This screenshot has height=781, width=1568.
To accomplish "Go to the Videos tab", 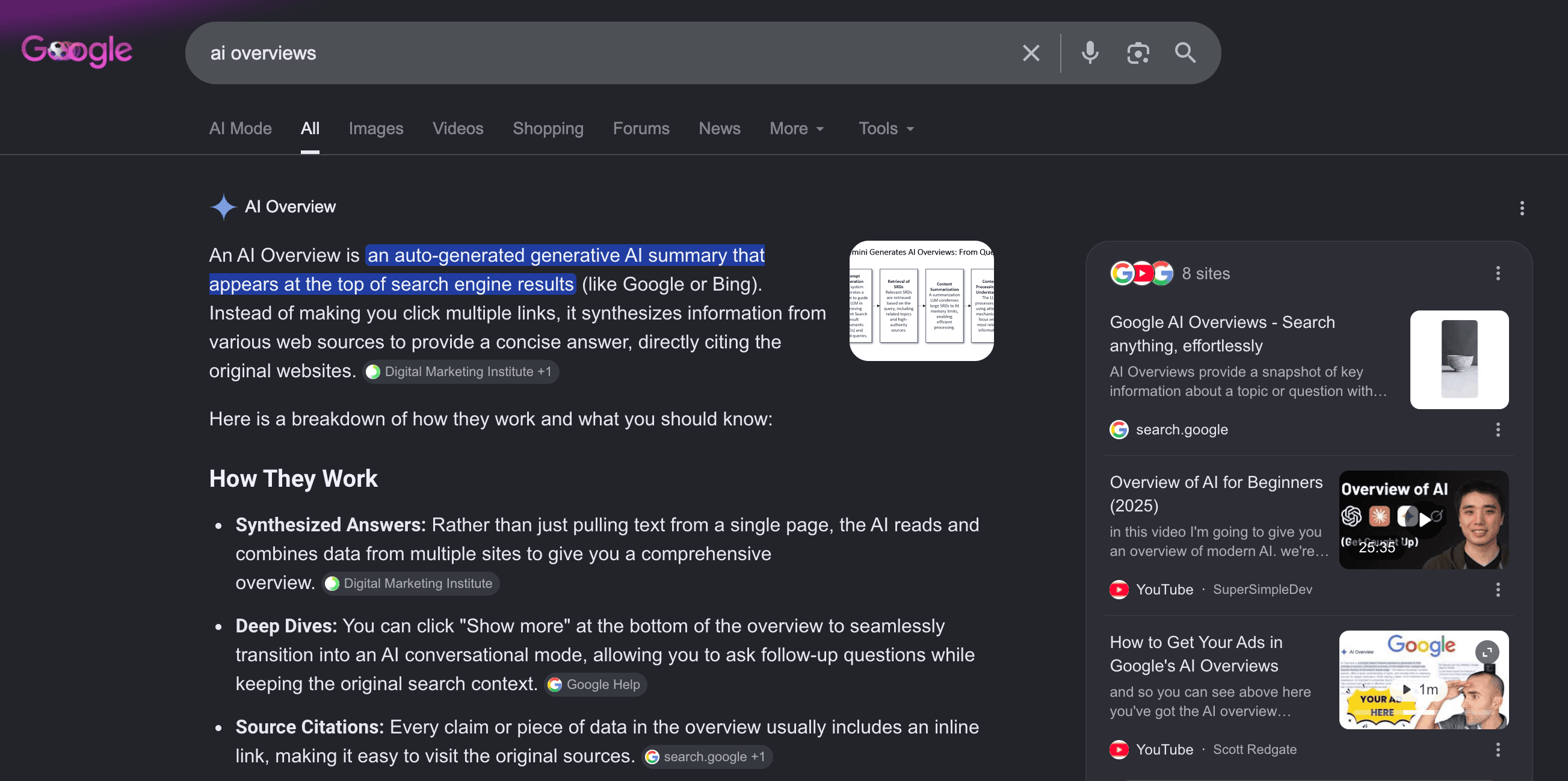I will click(x=458, y=128).
